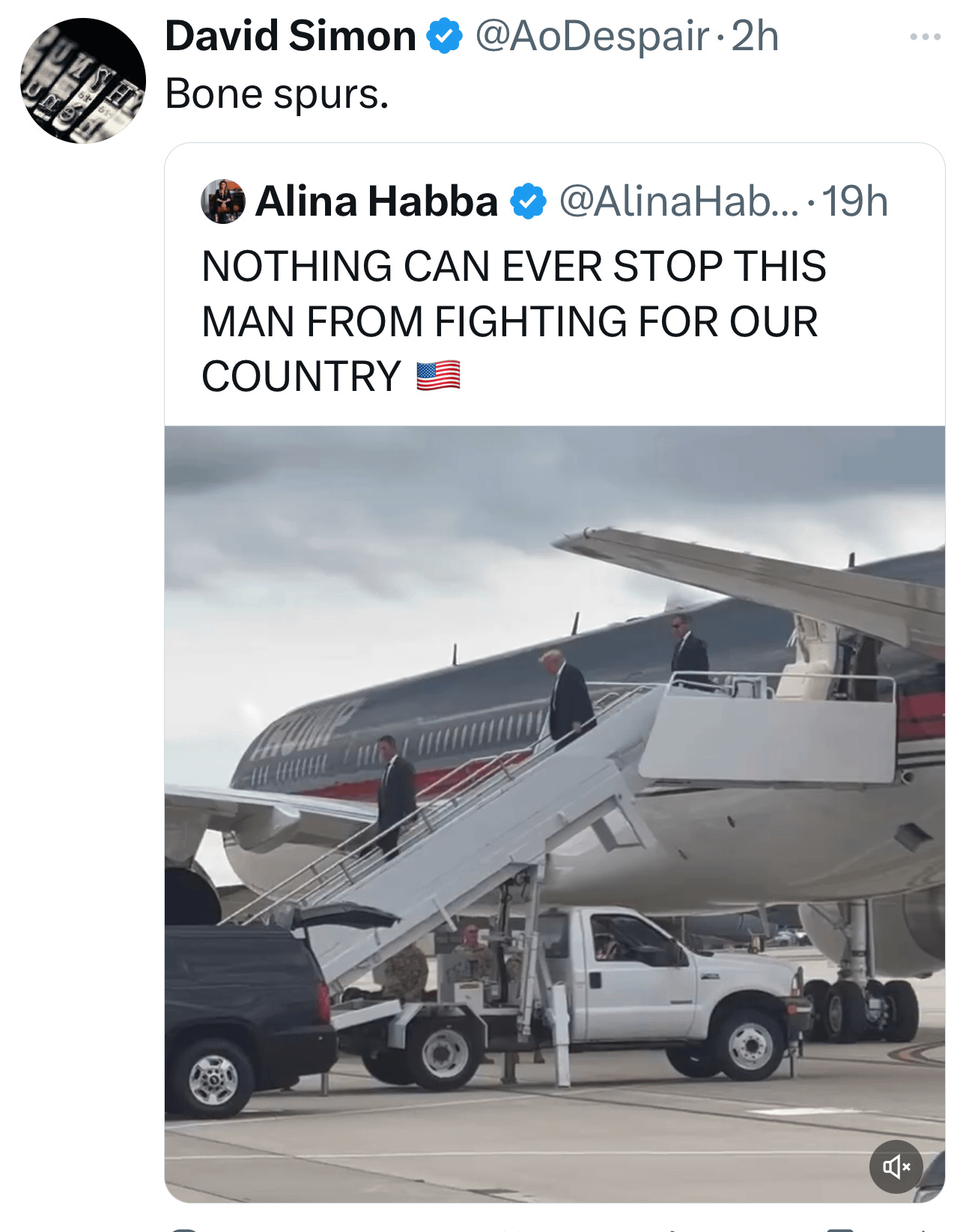
Task: Unmute the video with the speaker icon
Action: 896,1166
